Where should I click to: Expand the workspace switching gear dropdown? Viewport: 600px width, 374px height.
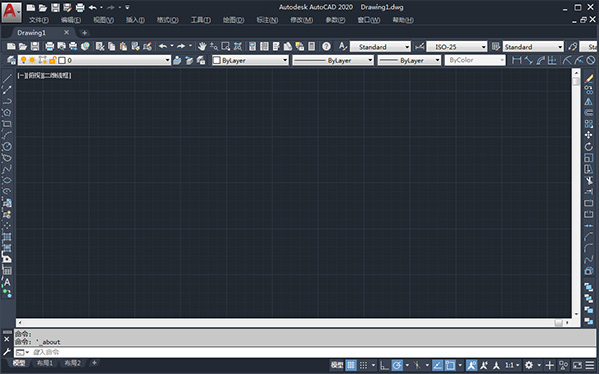tap(539, 365)
